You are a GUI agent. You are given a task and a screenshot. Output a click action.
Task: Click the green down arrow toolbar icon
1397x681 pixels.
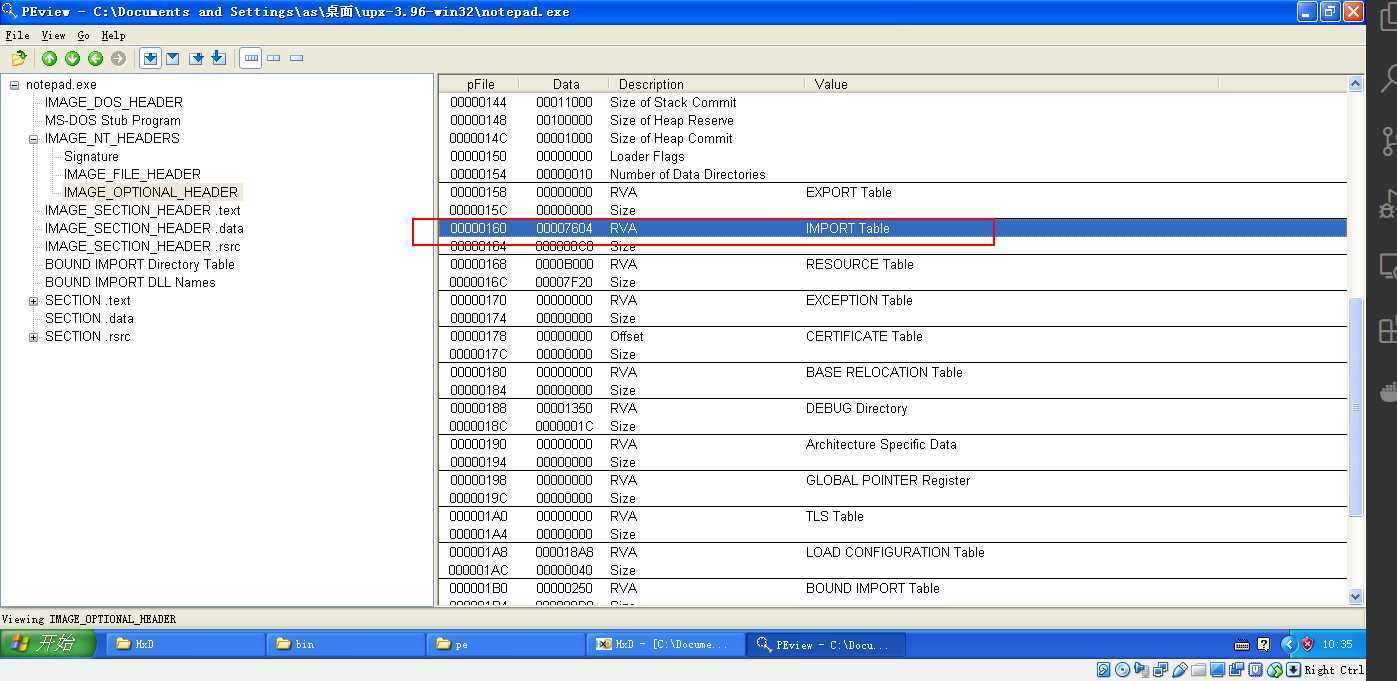(72, 58)
